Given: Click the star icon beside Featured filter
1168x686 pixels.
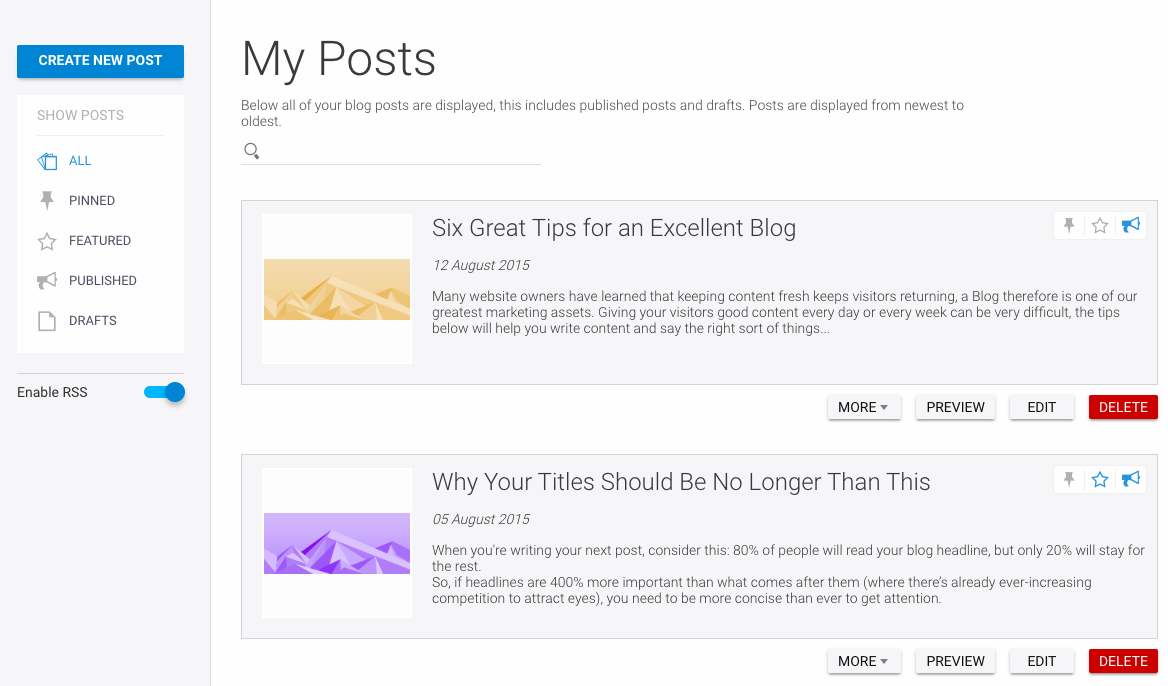Looking at the screenshot, I should tap(47, 241).
